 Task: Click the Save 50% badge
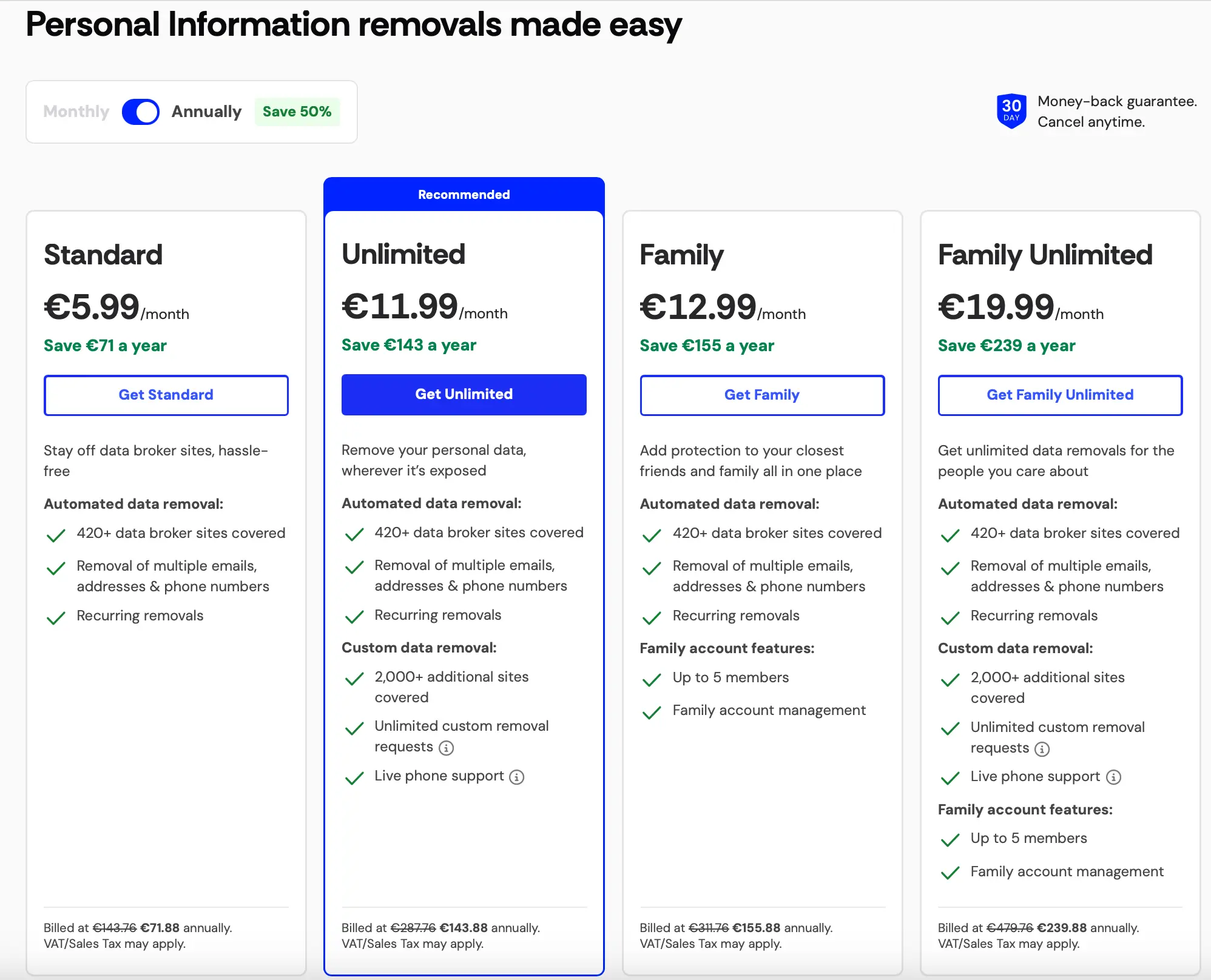(x=297, y=112)
